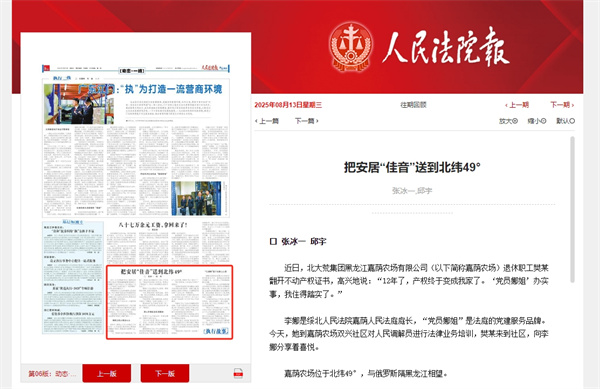600x389 pixels.
Task: Click the article scrollbar thumb
Action: pyautogui.click(x=572, y=210)
